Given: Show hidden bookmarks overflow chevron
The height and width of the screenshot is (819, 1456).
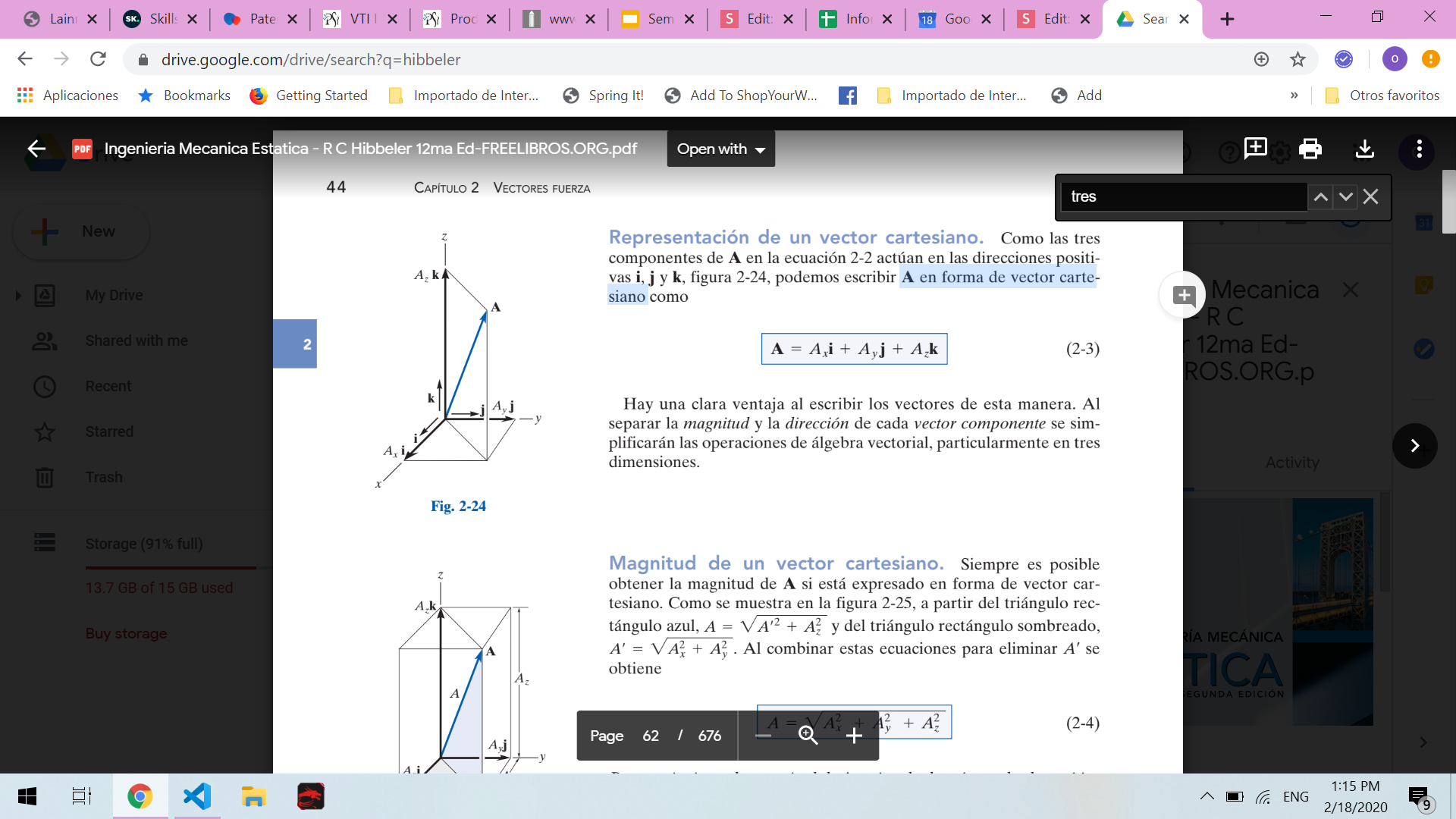Looking at the screenshot, I should point(1294,96).
